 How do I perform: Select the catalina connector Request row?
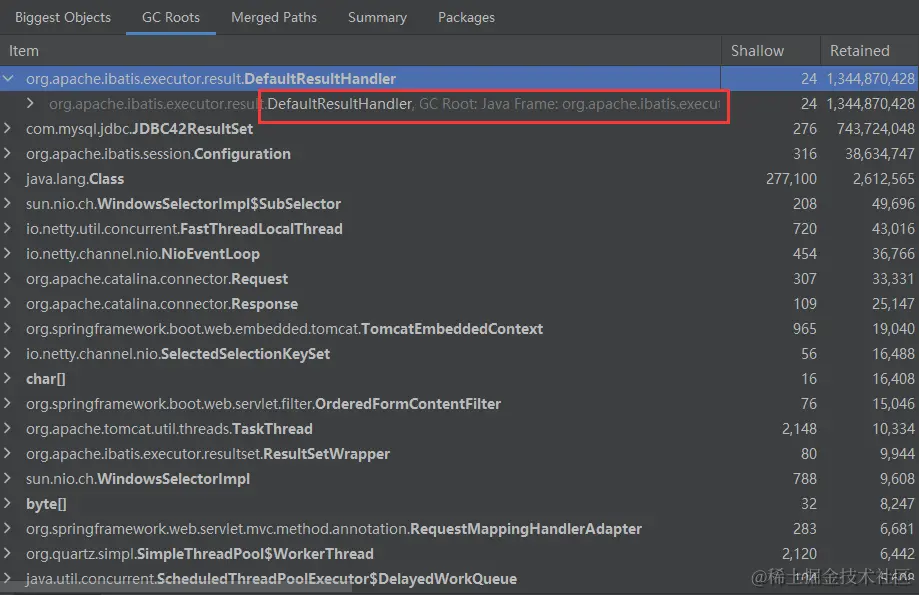pos(157,278)
